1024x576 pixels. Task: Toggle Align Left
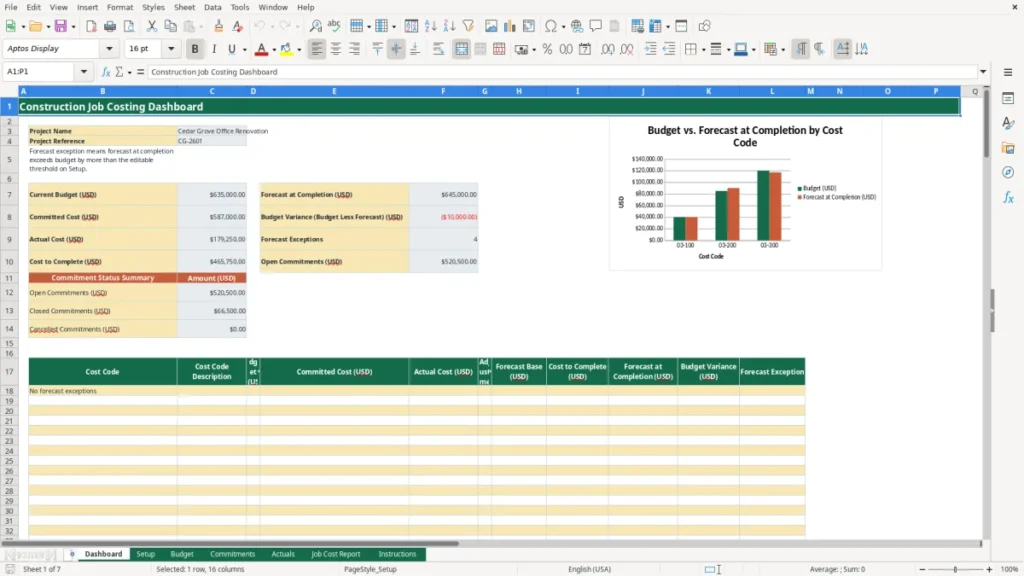click(317, 49)
